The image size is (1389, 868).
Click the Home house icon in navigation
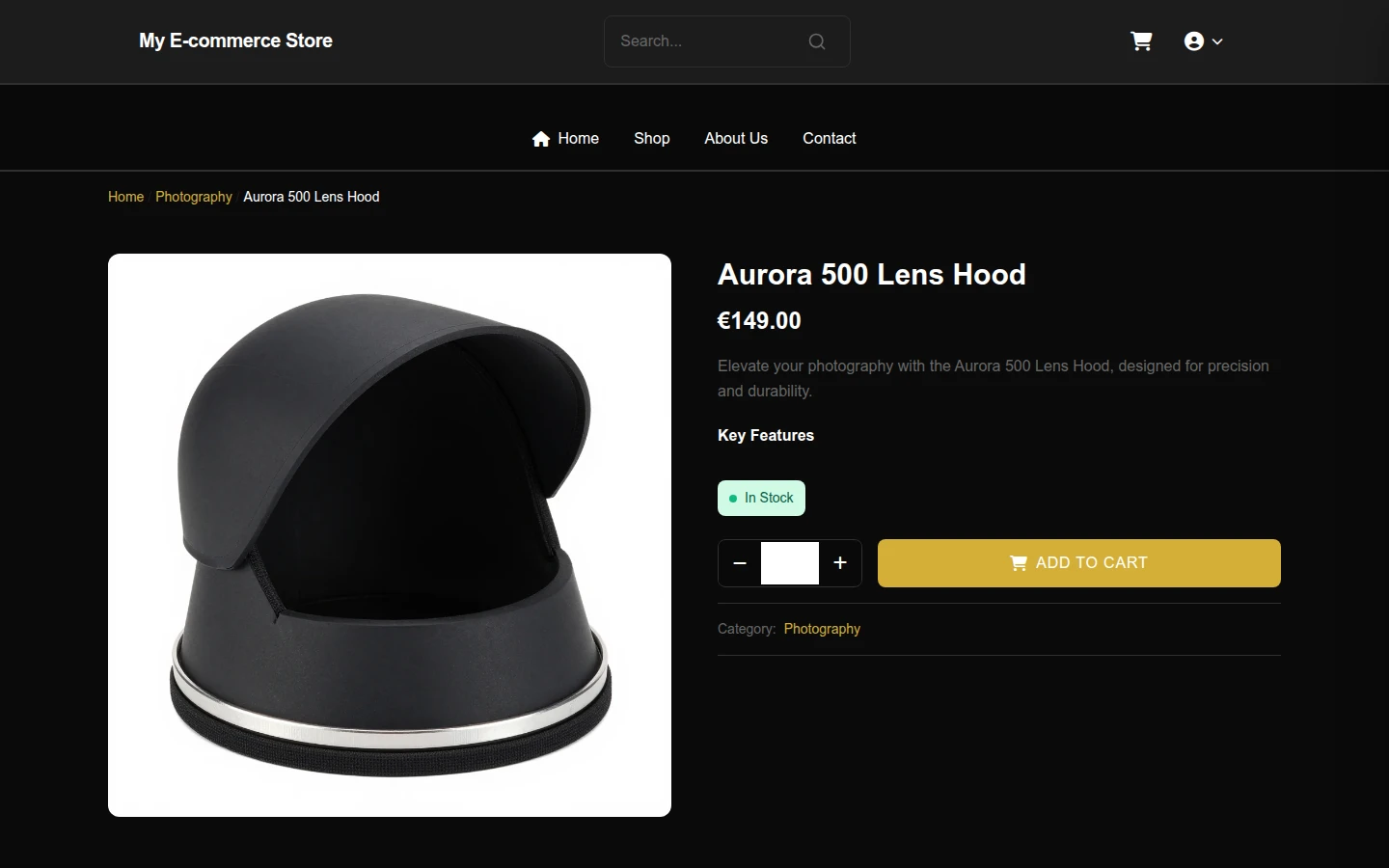[x=541, y=139]
